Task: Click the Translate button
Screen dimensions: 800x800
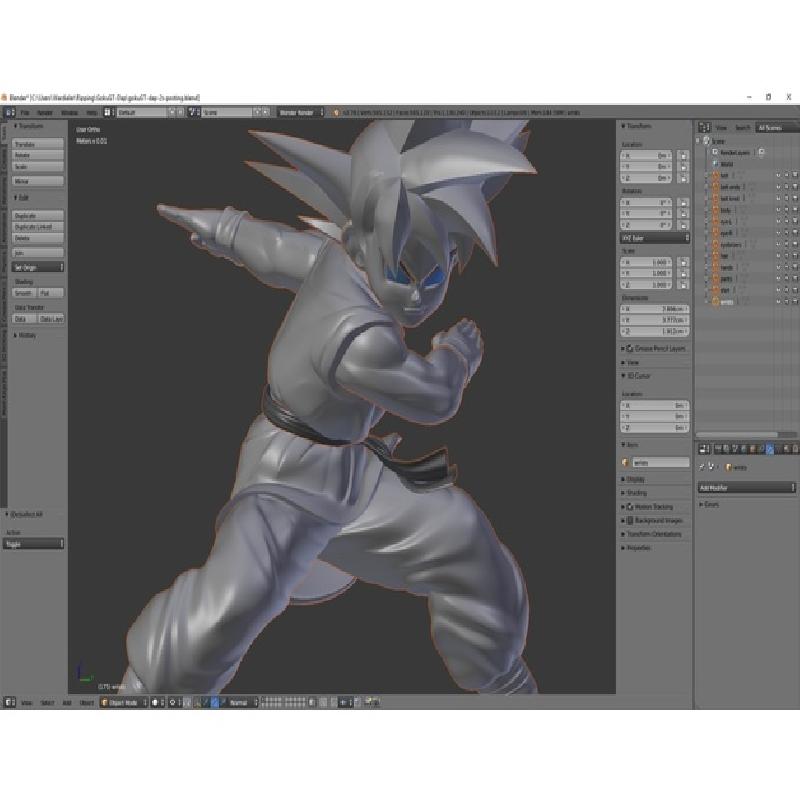Action: point(38,144)
